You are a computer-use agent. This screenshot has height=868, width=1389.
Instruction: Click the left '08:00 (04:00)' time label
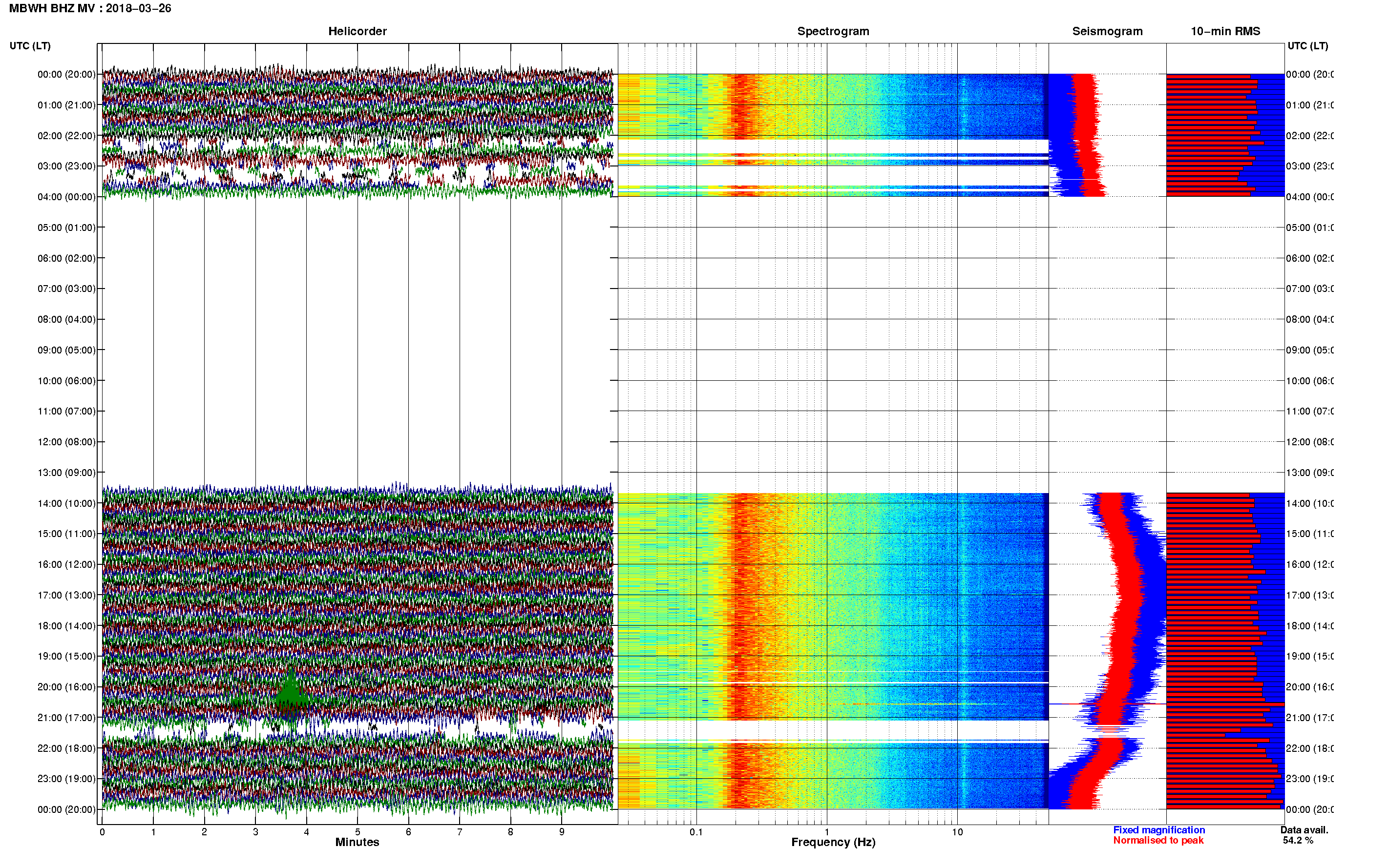coord(66,319)
